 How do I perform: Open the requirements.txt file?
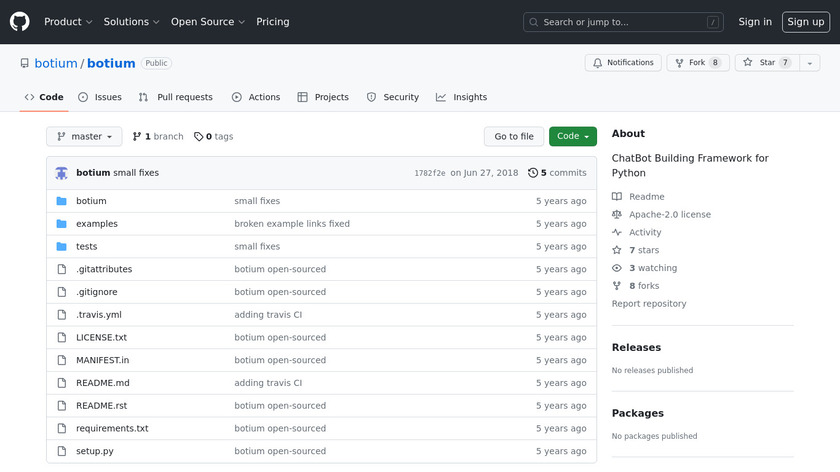point(112,429)
